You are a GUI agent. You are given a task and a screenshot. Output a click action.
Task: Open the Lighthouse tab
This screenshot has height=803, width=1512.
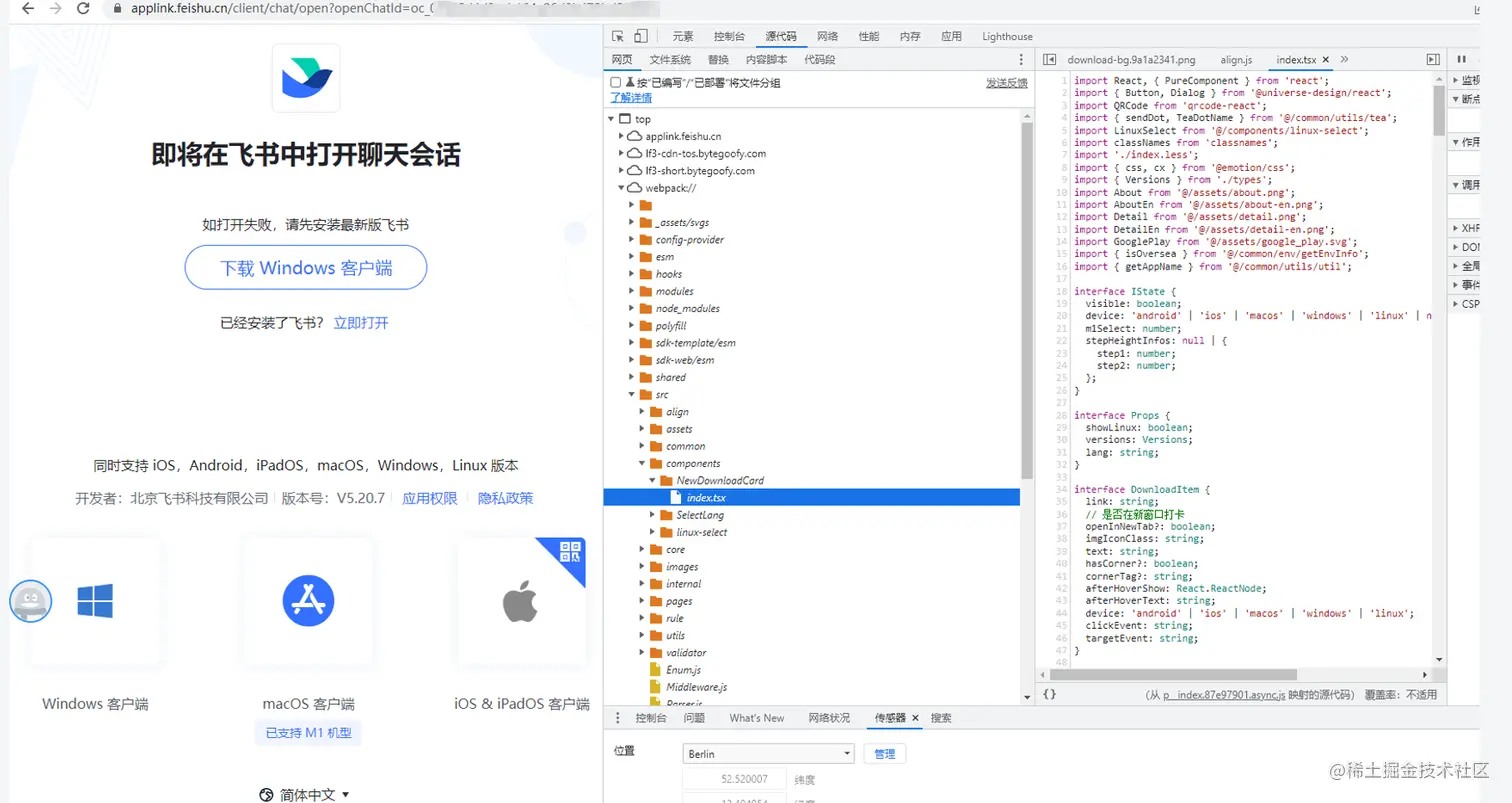click(x=1007, y=37)
